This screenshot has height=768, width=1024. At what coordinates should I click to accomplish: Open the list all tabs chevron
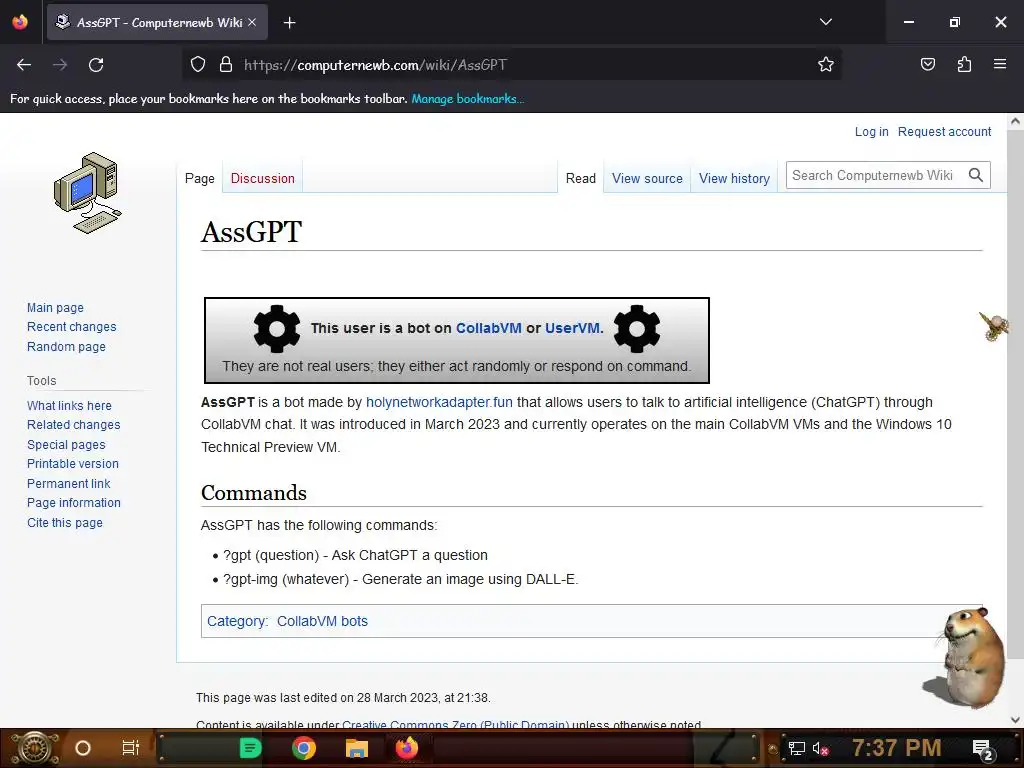(825, 22)
